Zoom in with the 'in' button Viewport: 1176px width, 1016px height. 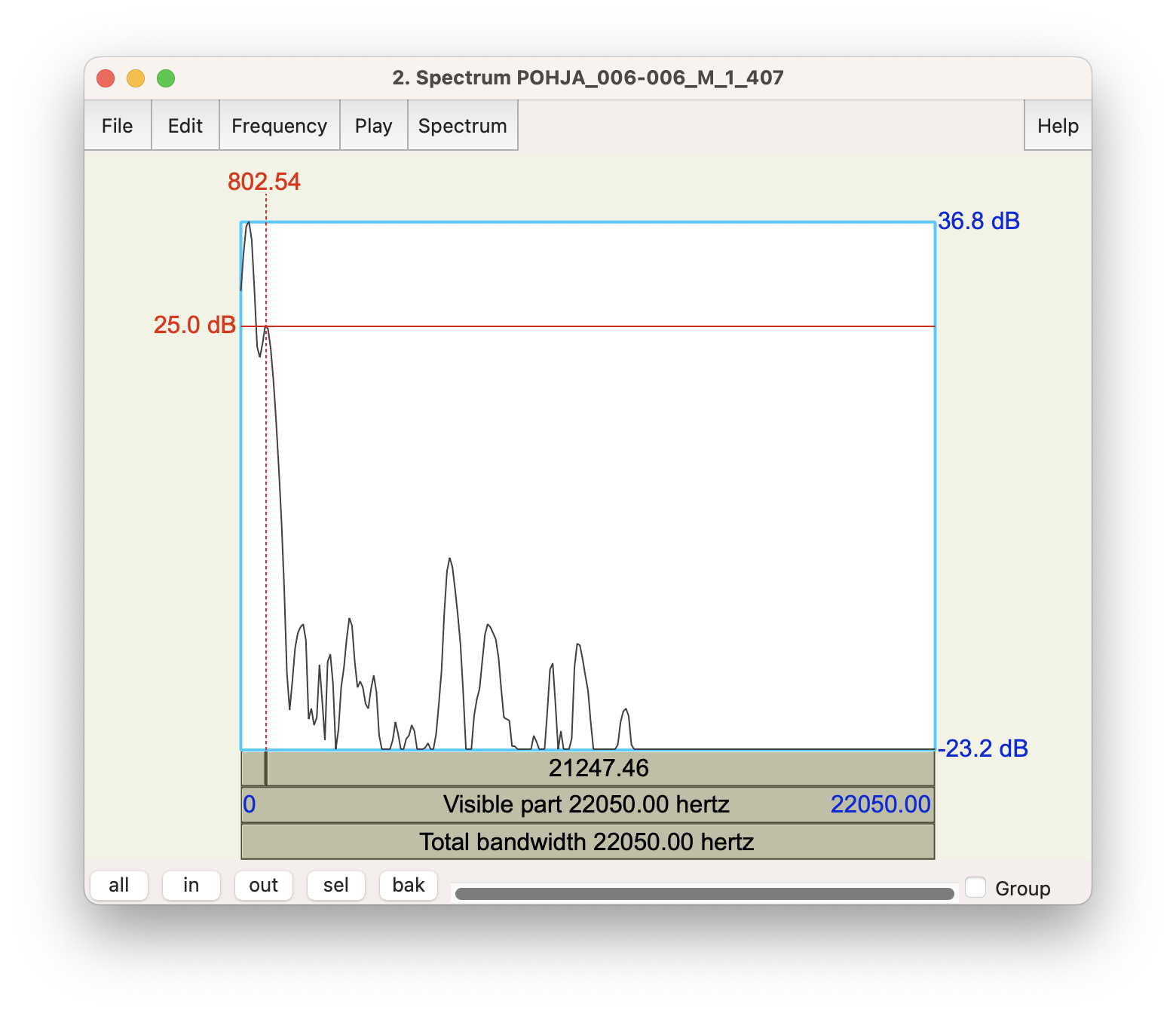(191, 885)
